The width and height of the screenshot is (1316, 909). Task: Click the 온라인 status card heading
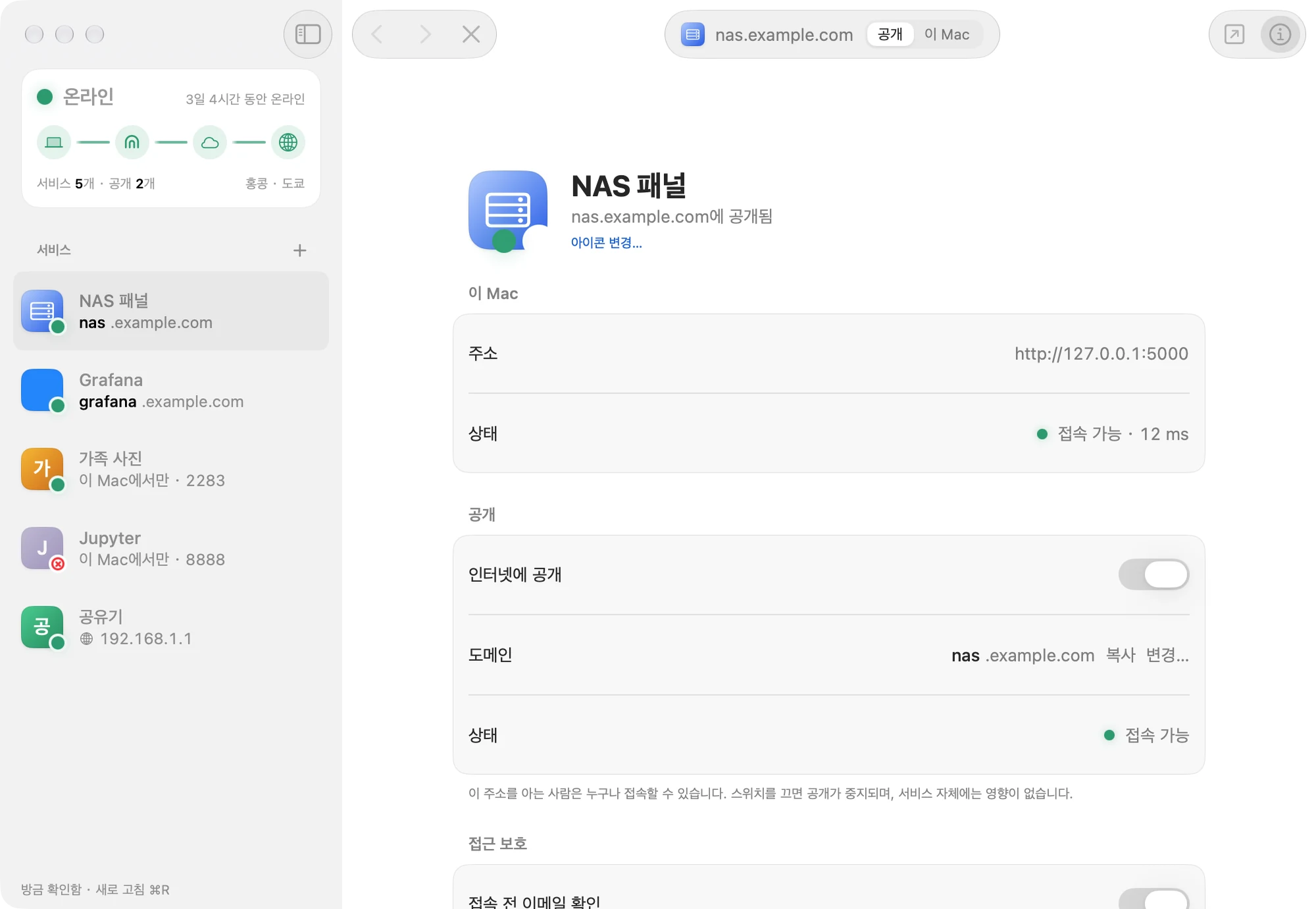point(88,97)
